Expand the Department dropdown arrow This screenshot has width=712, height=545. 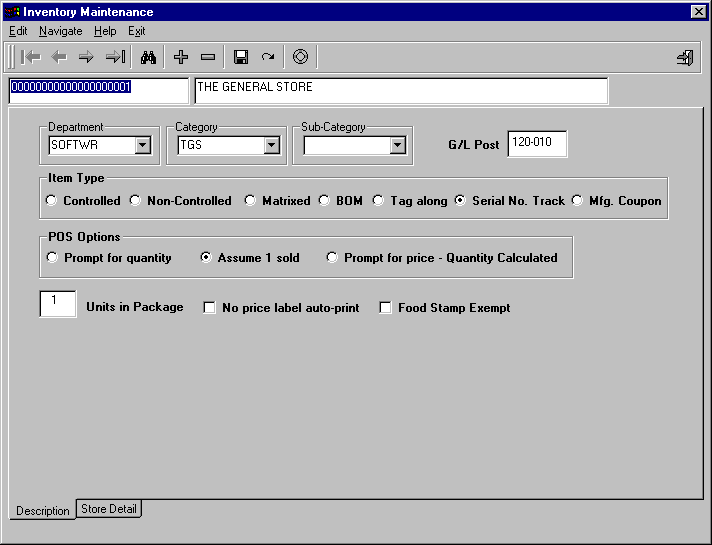[x=143, y=145]
